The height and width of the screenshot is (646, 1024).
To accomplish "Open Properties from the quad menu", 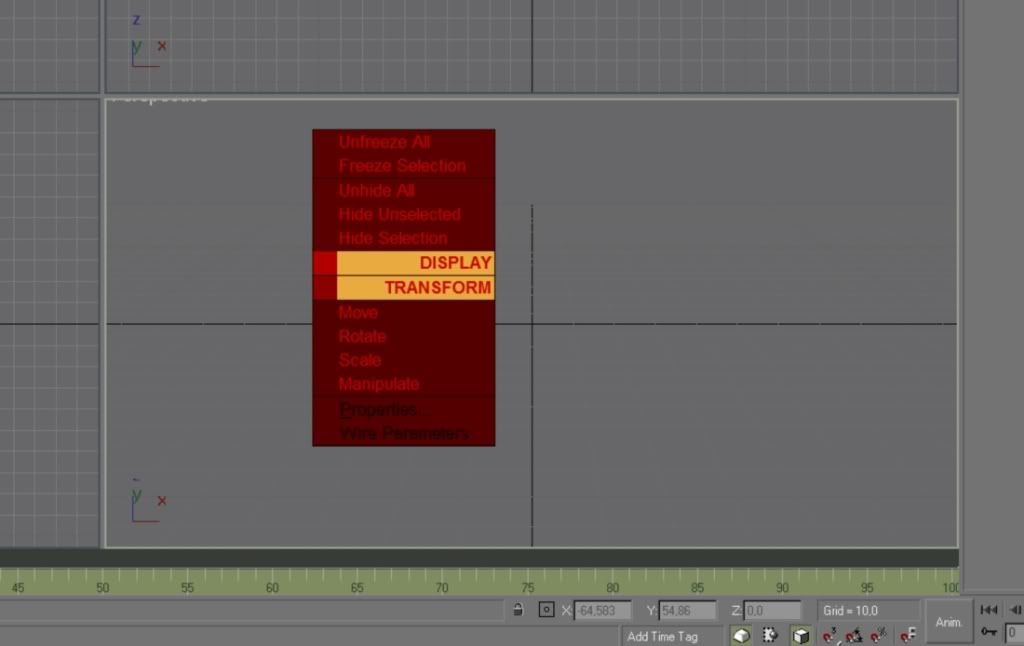I will pos(404,409).
